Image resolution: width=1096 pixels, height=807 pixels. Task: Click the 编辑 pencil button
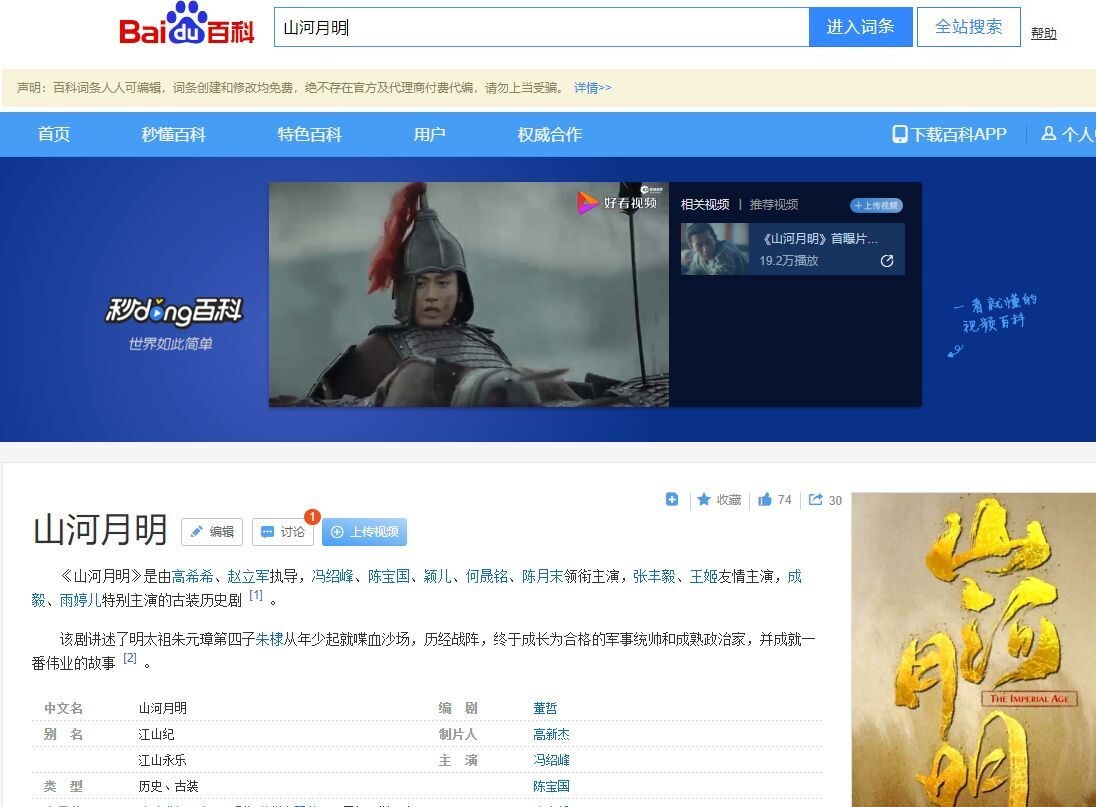click(x=212, y=532)
